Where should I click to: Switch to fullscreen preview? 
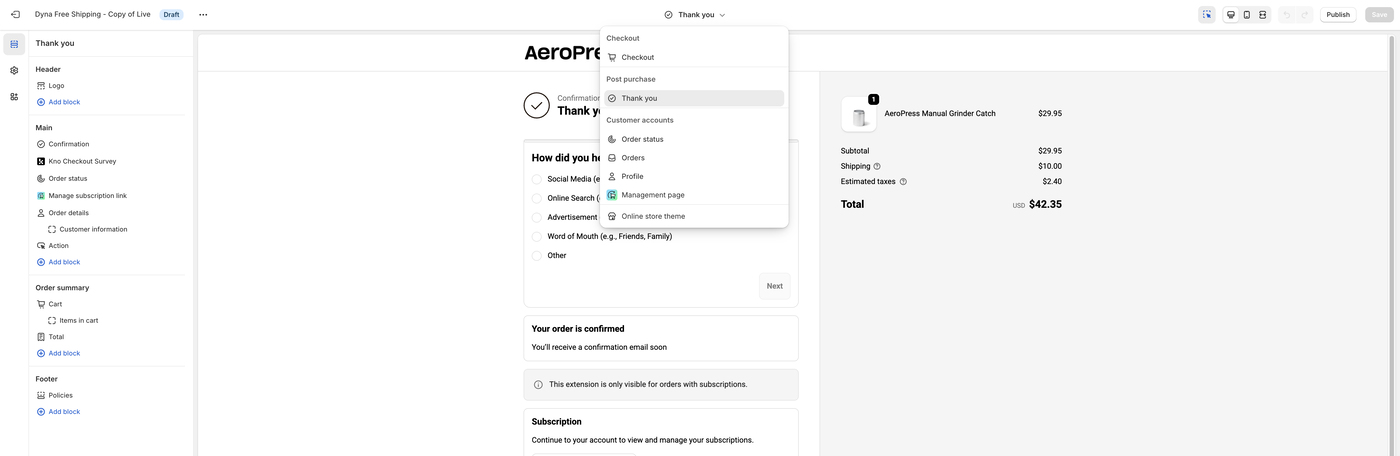coord(1263,15)
